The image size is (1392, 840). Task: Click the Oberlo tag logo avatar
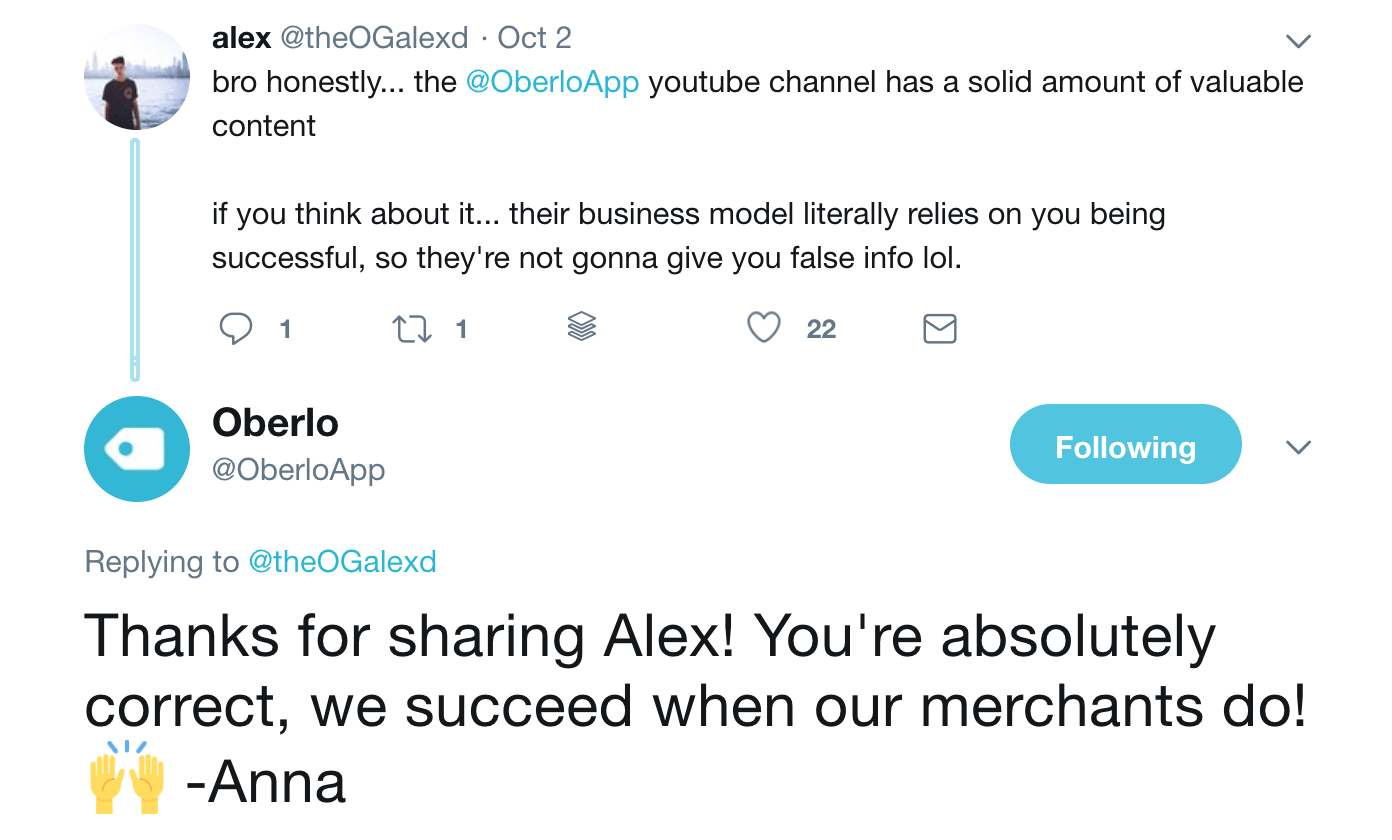click(137, 449)
